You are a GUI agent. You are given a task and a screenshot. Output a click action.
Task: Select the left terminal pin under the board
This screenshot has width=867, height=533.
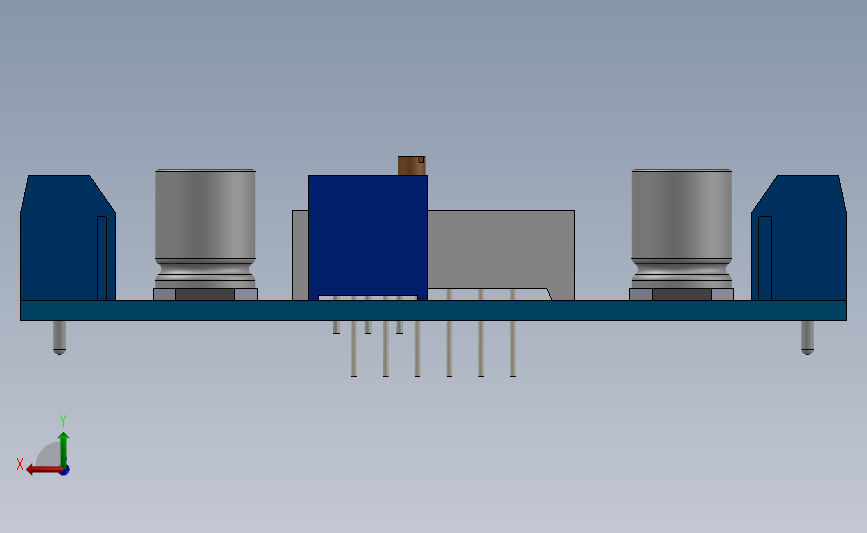(x=59, y=337)
